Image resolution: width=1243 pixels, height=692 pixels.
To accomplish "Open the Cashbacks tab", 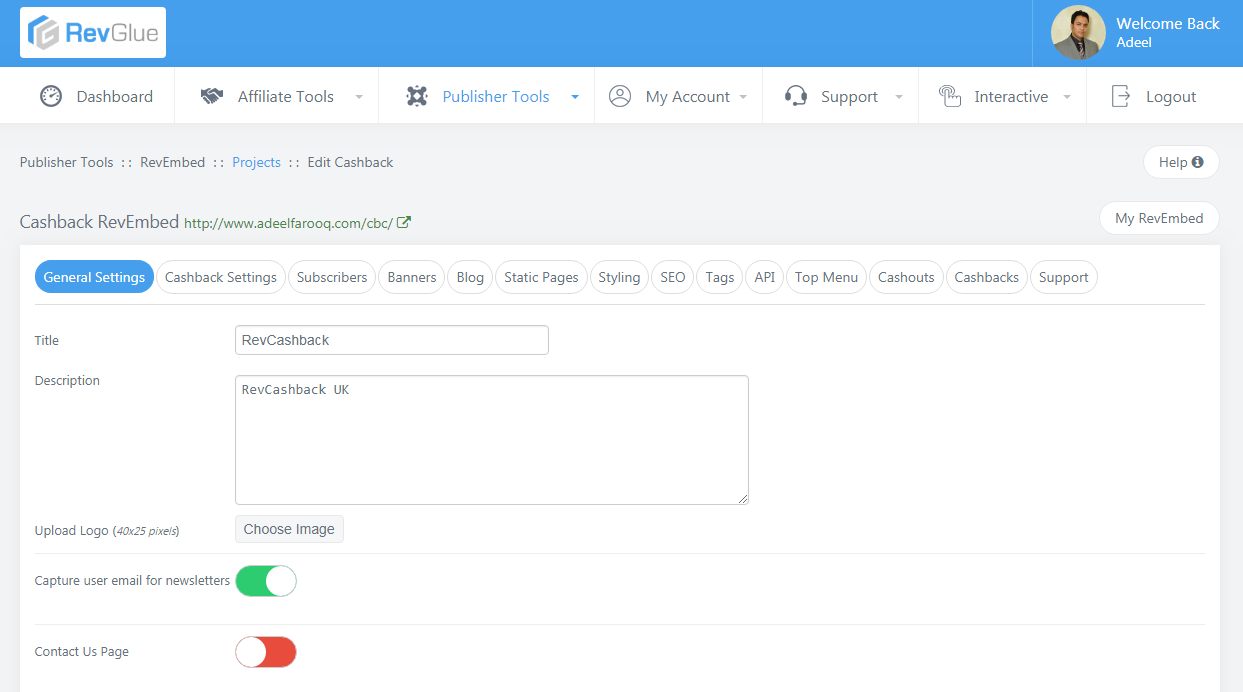I will click(987, 277).
